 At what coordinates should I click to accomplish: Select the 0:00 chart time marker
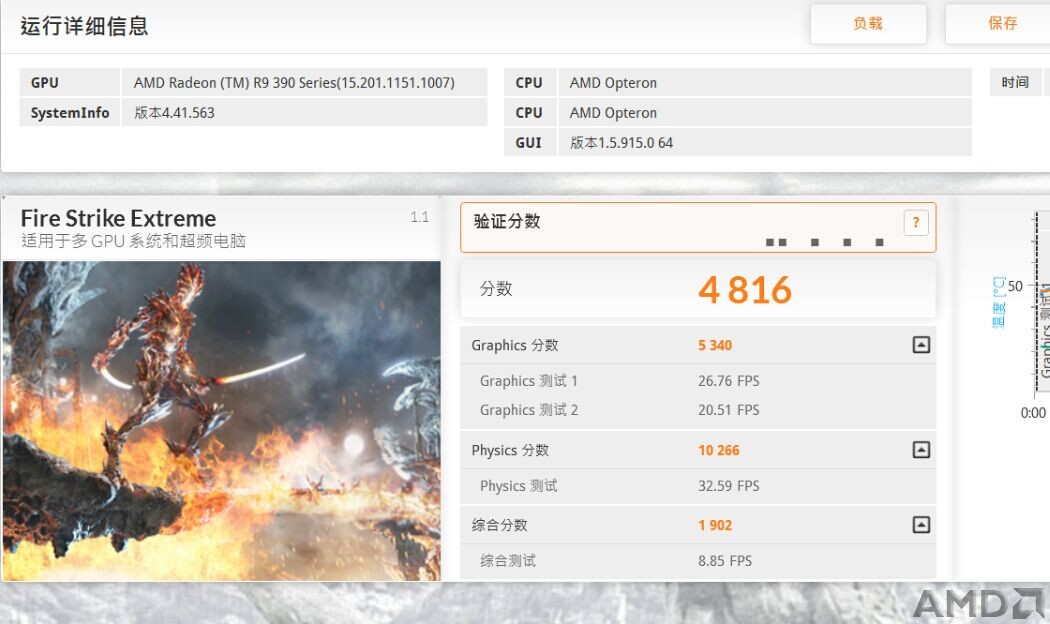pyautogui.click(x=1033, y=413)
